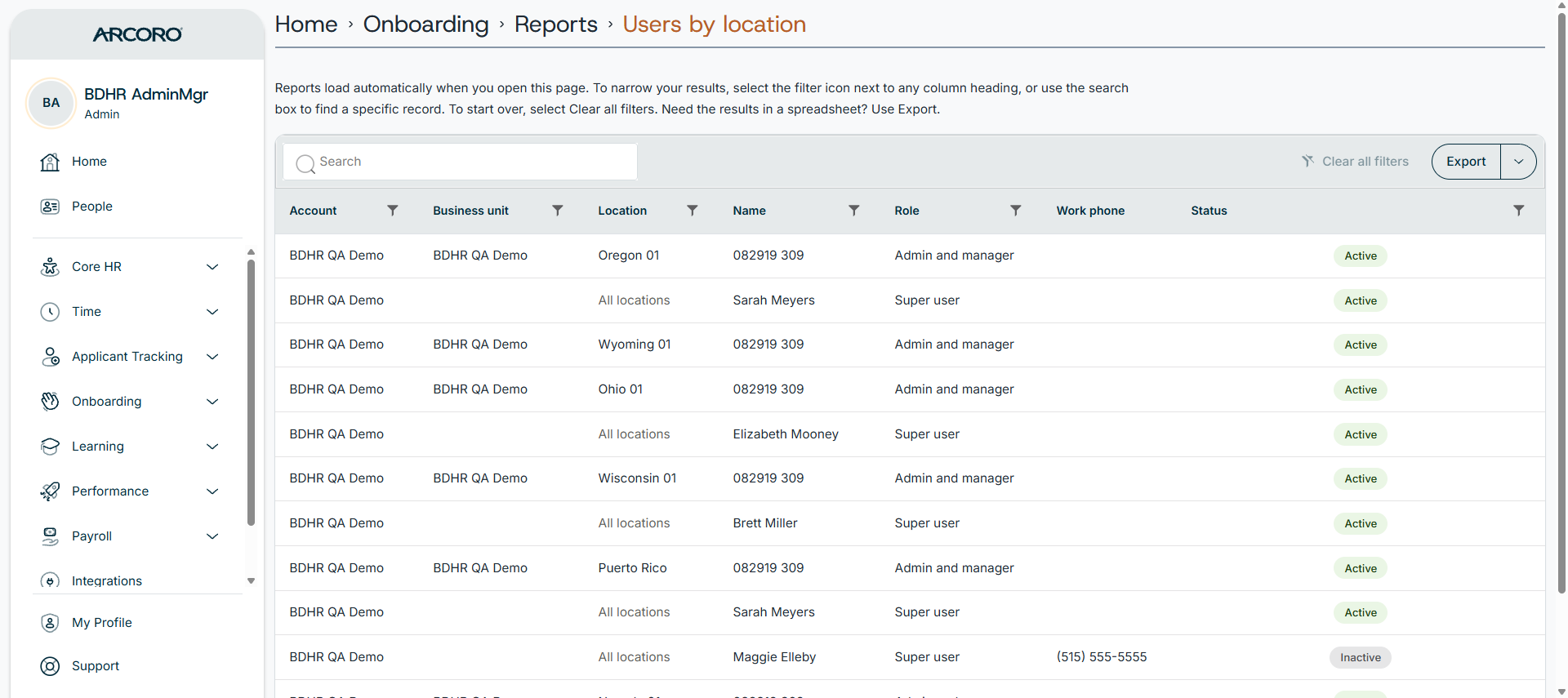Filter the Status column
This screenshot has height=698, width=1568.
pyautogui.click(x=1518, y=211)
